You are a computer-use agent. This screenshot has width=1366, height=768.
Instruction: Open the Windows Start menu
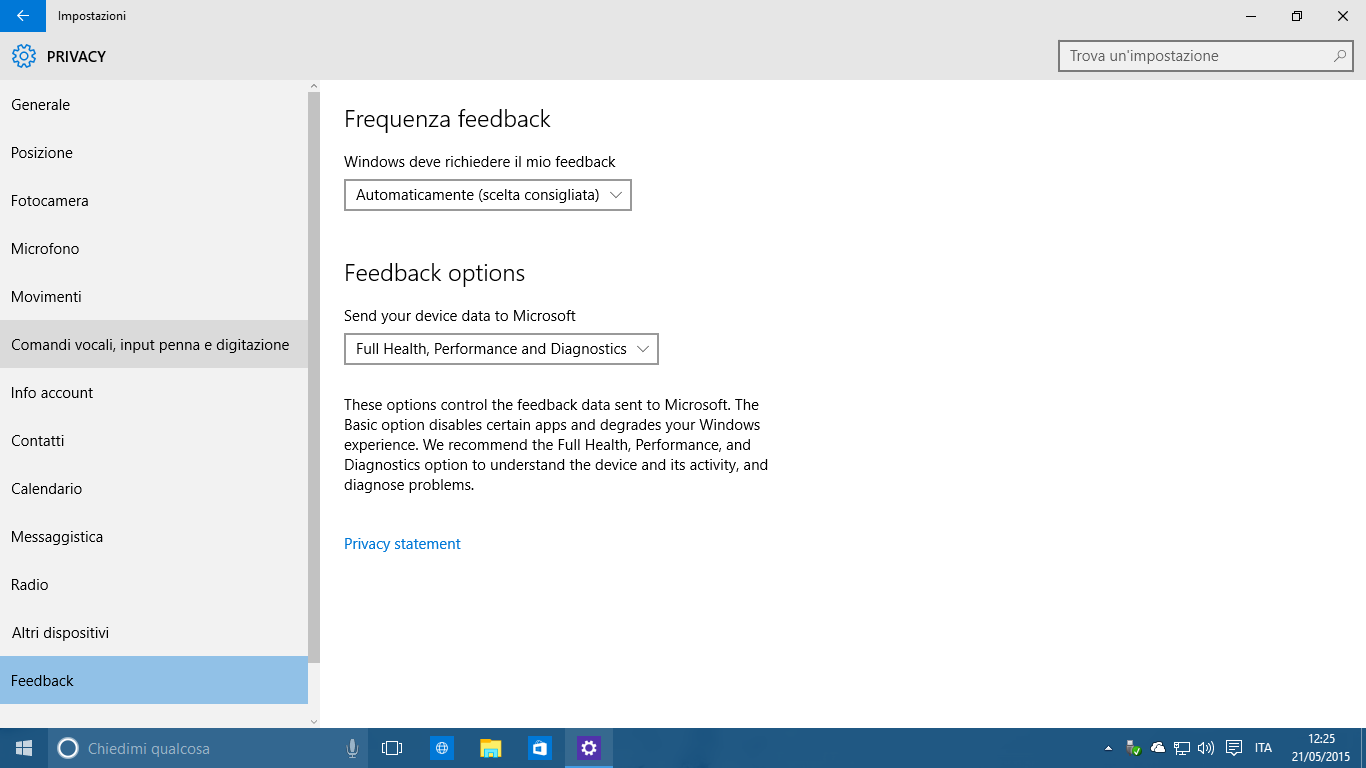[24, 748]
